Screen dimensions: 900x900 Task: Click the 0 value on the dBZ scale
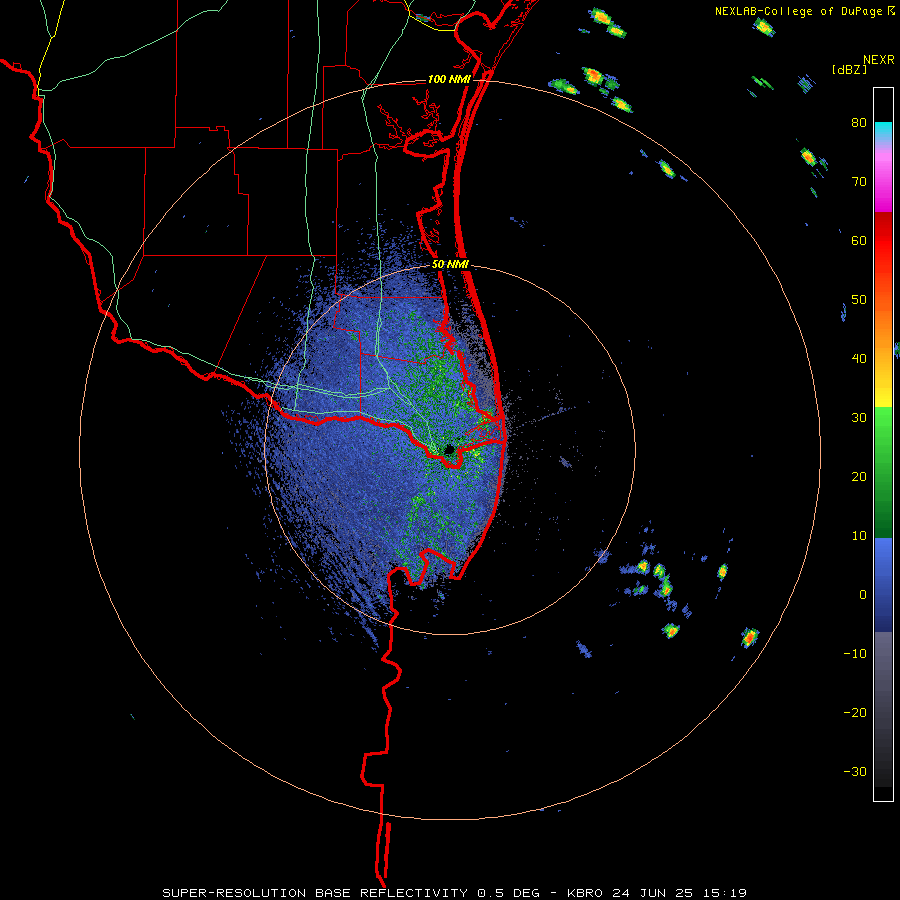863,595
